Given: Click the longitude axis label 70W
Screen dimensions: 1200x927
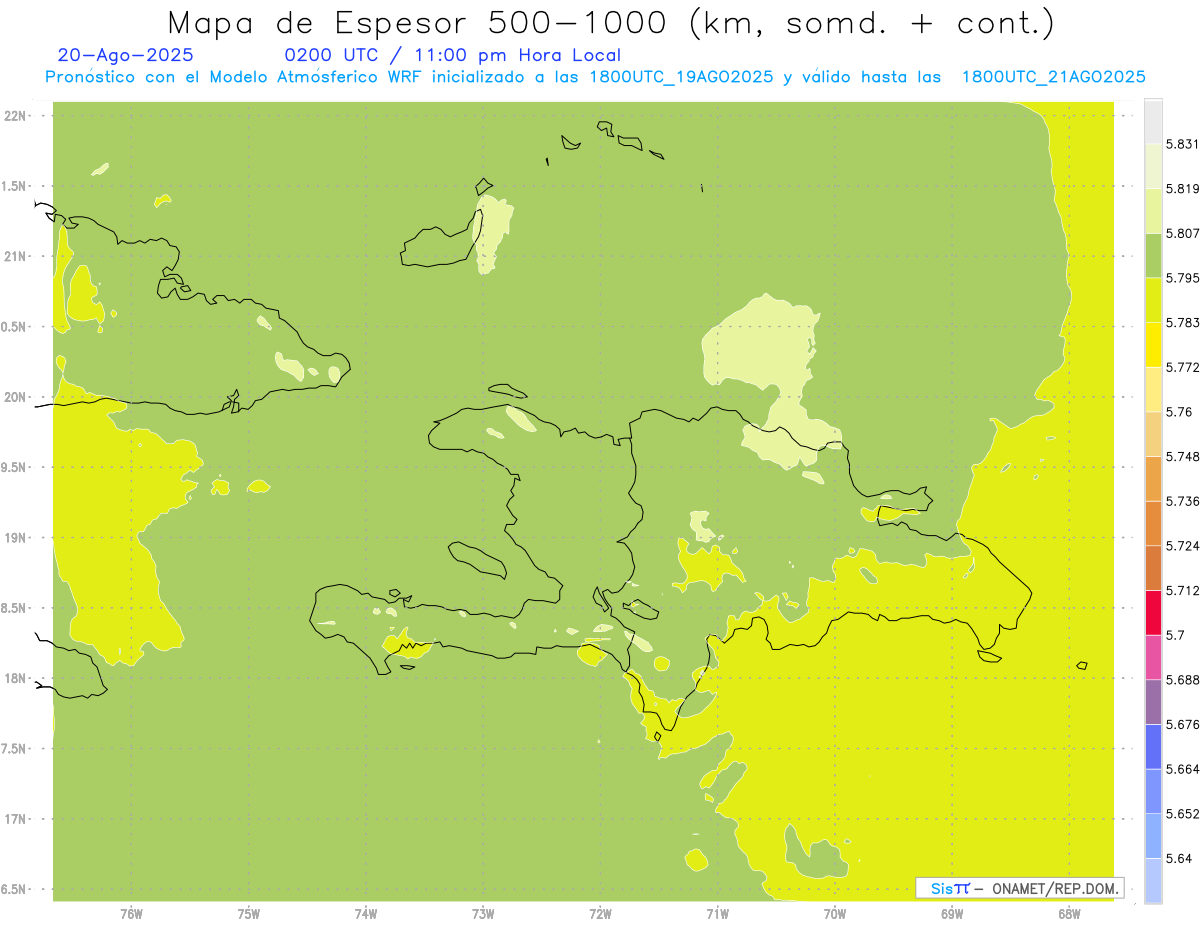Looking at the screenshot, I should tap(835, 914).
